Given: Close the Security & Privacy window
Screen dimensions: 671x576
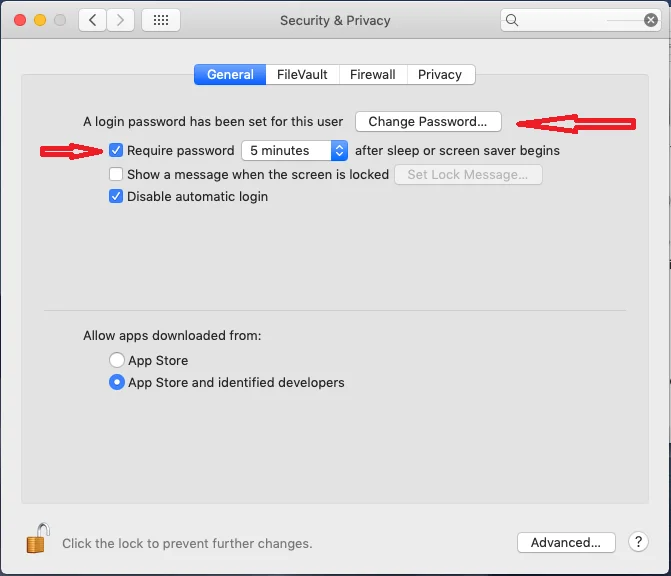Looking at the screenshot, I should (x=20, y=20).
